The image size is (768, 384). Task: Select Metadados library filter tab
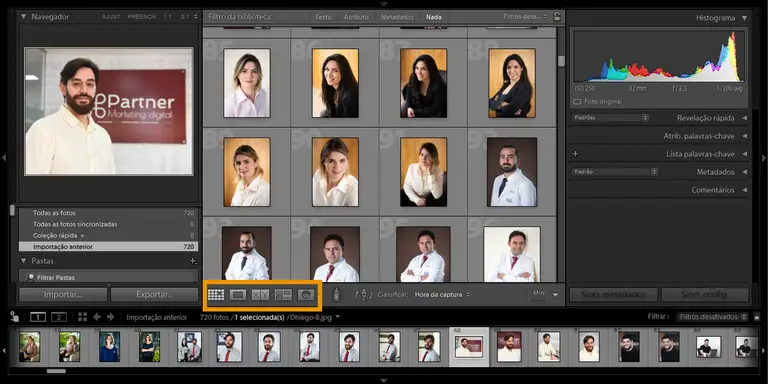coord(397,17)
